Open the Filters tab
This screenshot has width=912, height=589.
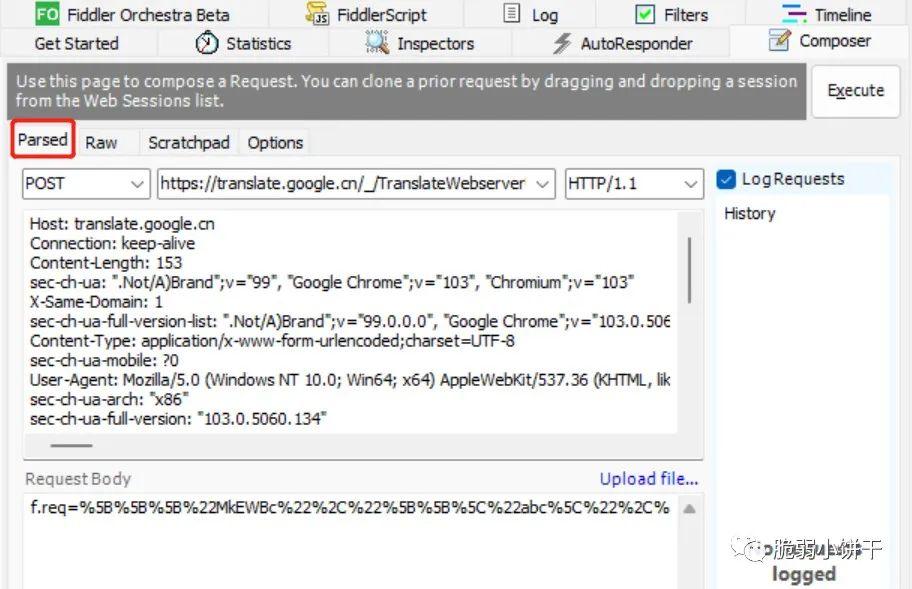(671, 14)
